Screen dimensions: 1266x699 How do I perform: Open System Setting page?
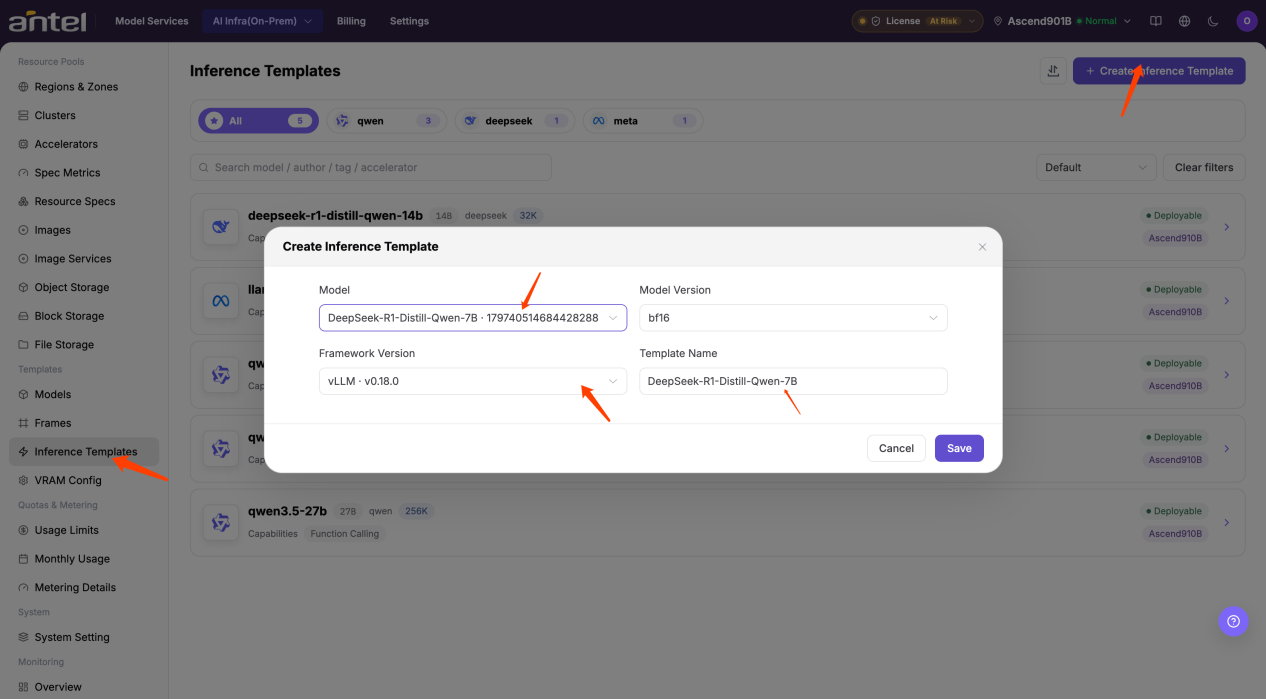pyautogui.click(x=84, y=637)
